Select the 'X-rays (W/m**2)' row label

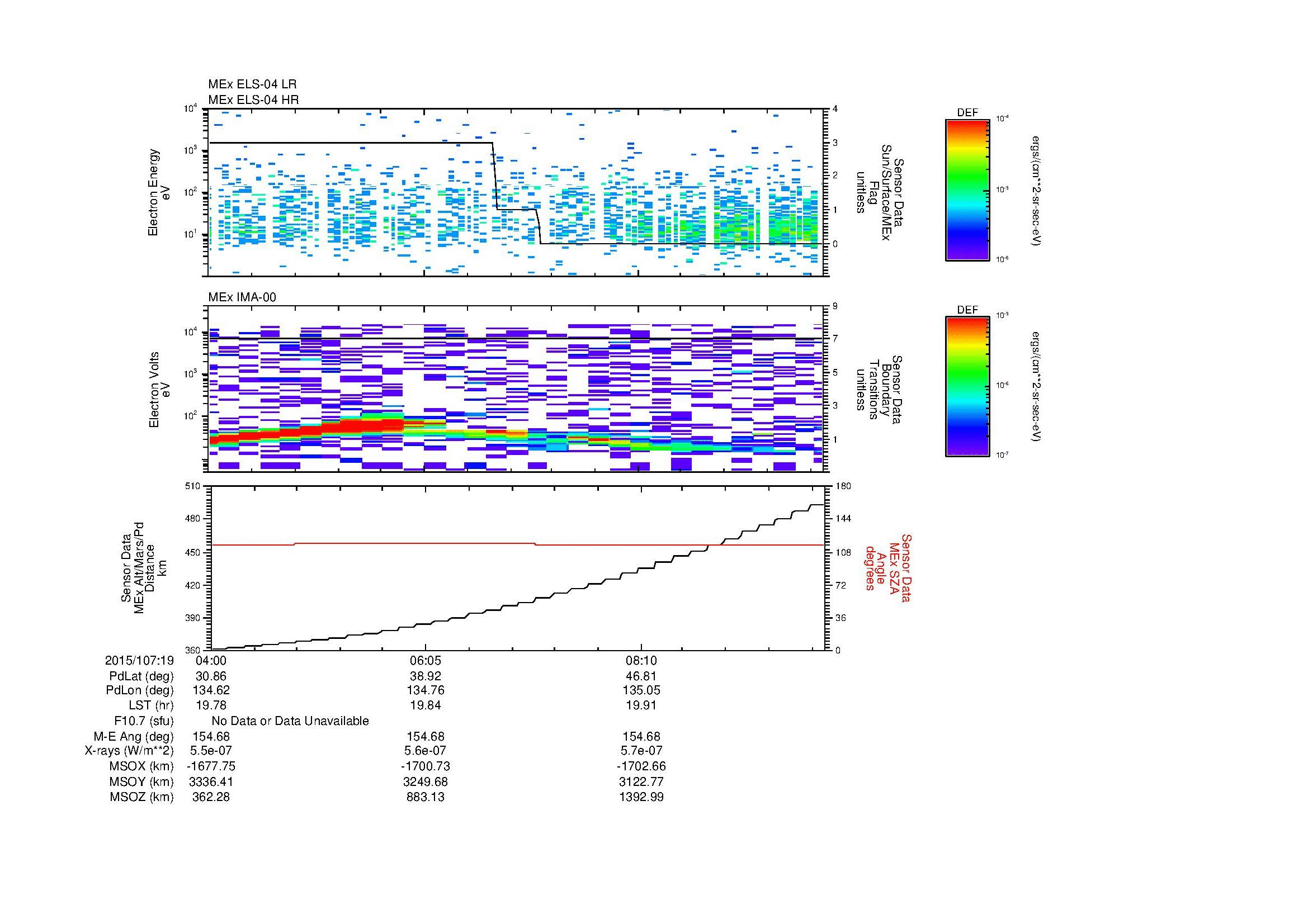129,751
